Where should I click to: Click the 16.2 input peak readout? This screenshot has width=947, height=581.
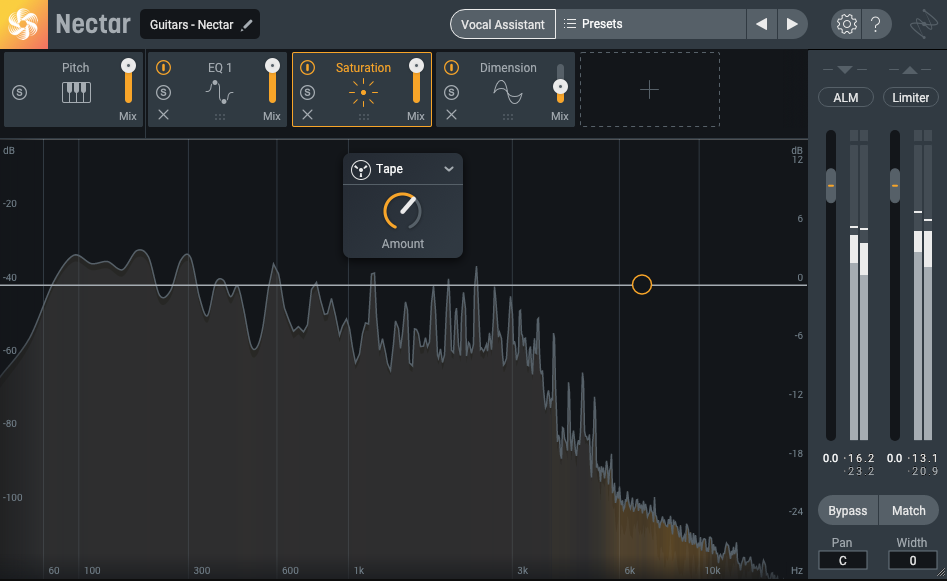click(x=859, y=458)
